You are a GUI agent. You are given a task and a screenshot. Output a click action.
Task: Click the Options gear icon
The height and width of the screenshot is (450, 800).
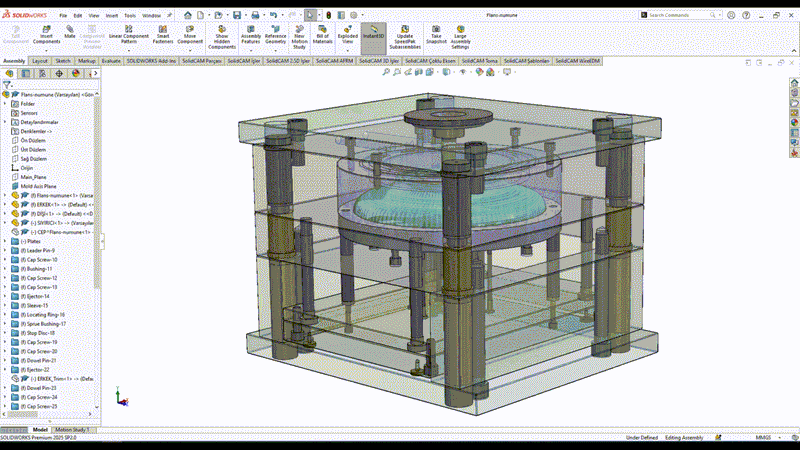[354, 15]
